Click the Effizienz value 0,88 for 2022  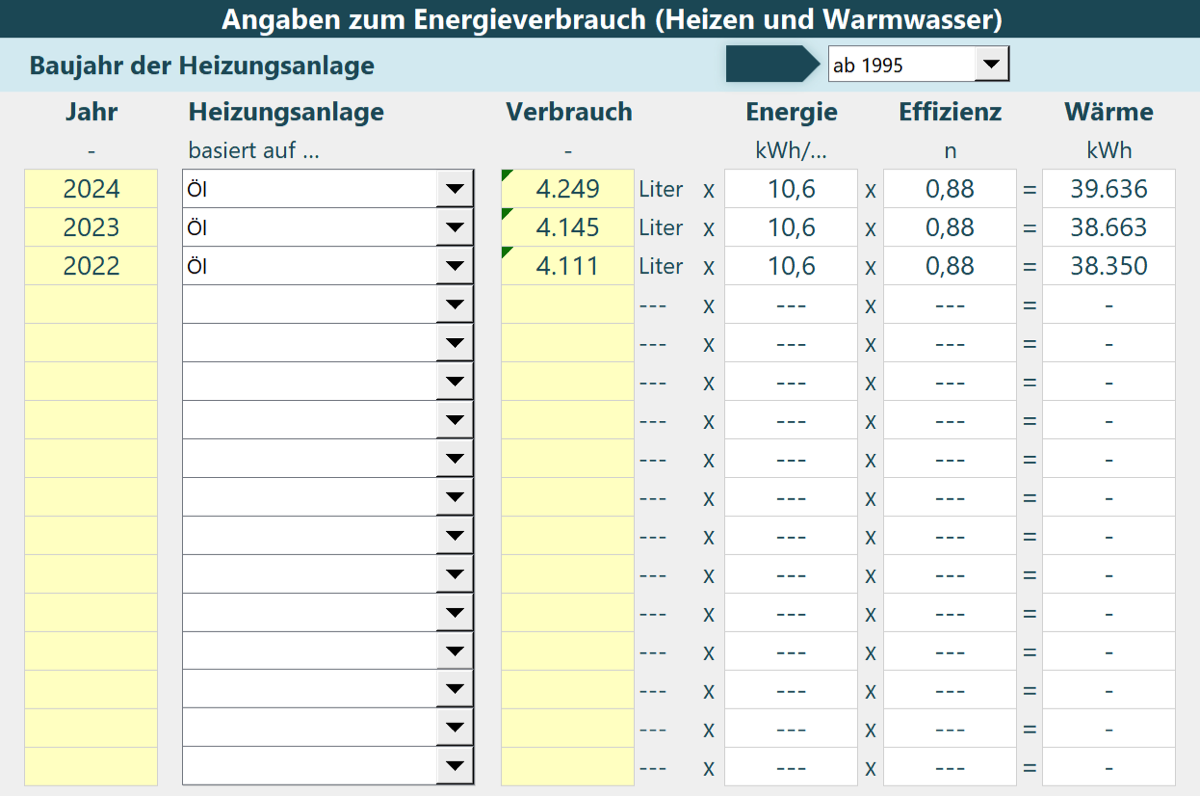[x=950, y=266]
